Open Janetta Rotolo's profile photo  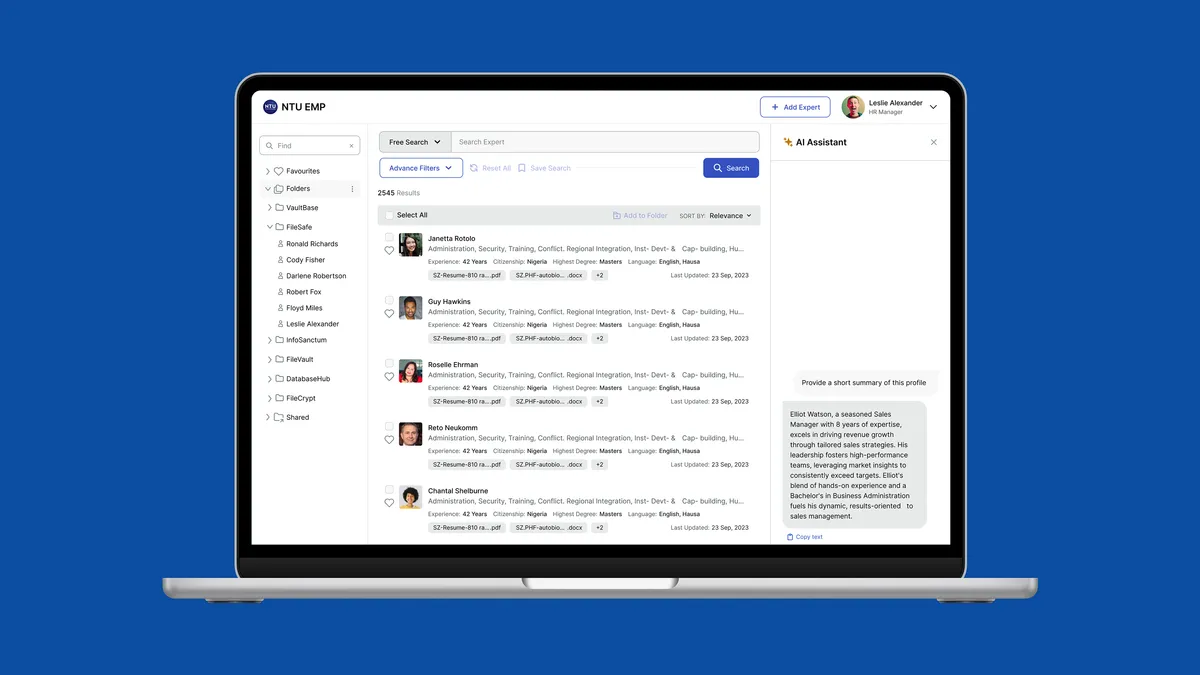click(410, 245)
